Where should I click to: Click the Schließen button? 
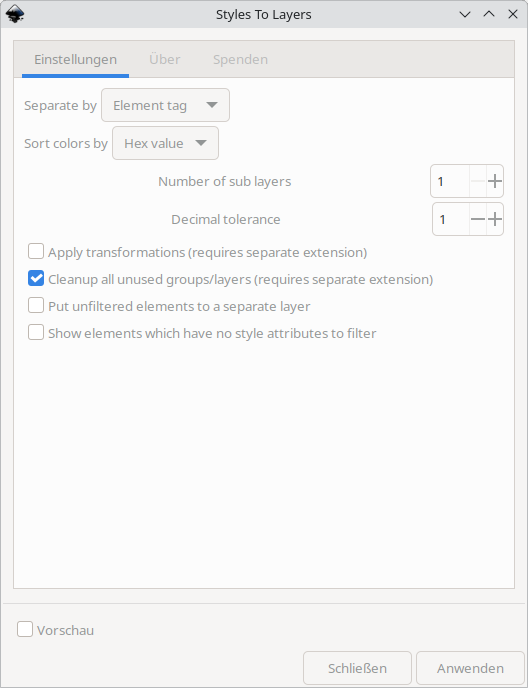[357, 668]
